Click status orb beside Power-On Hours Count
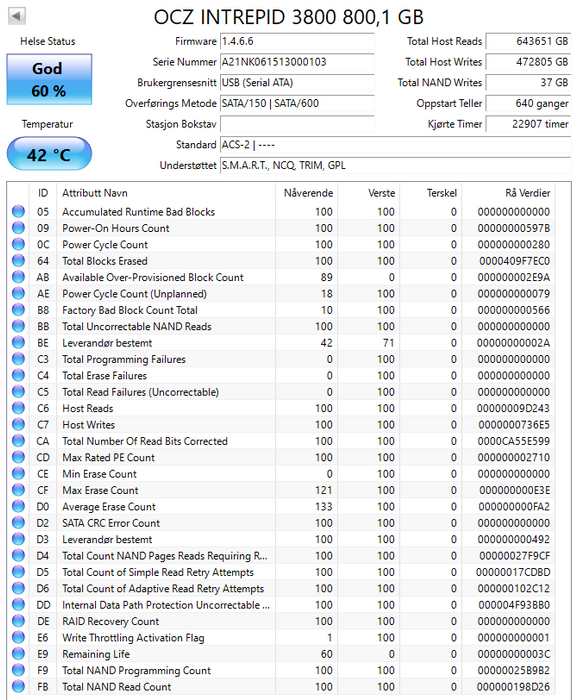Viewport: 578px width, 700px height. (x=18, y=228)
